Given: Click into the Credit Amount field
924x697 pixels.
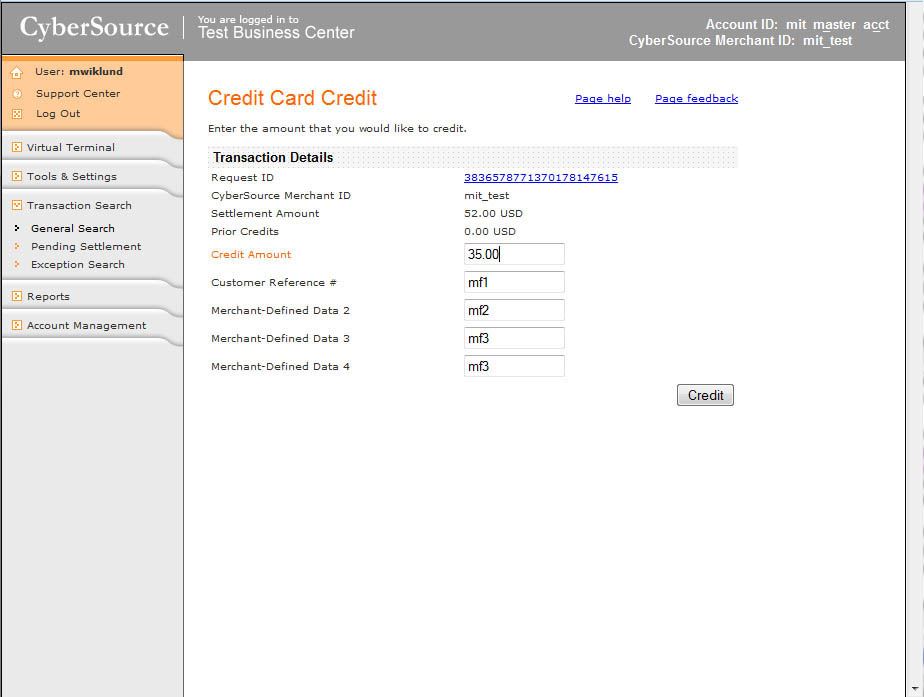Looking at the screenshot, I should click(x=514, y=254).
